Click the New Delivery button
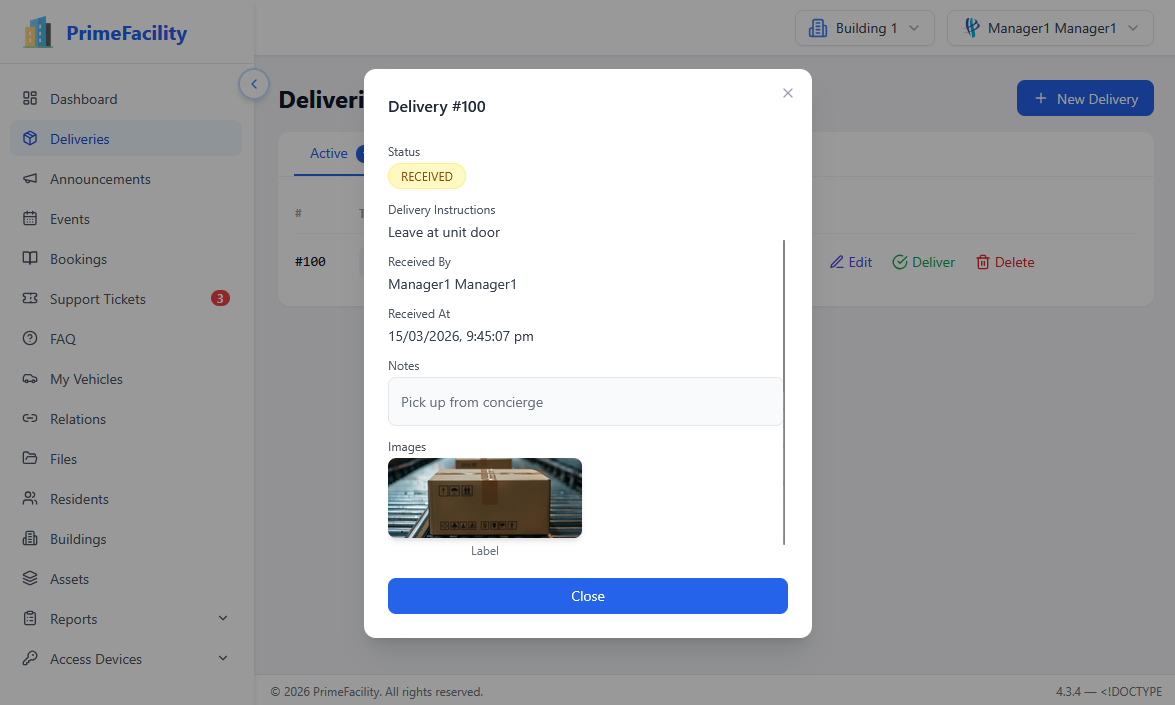 tap(1085, 98)
